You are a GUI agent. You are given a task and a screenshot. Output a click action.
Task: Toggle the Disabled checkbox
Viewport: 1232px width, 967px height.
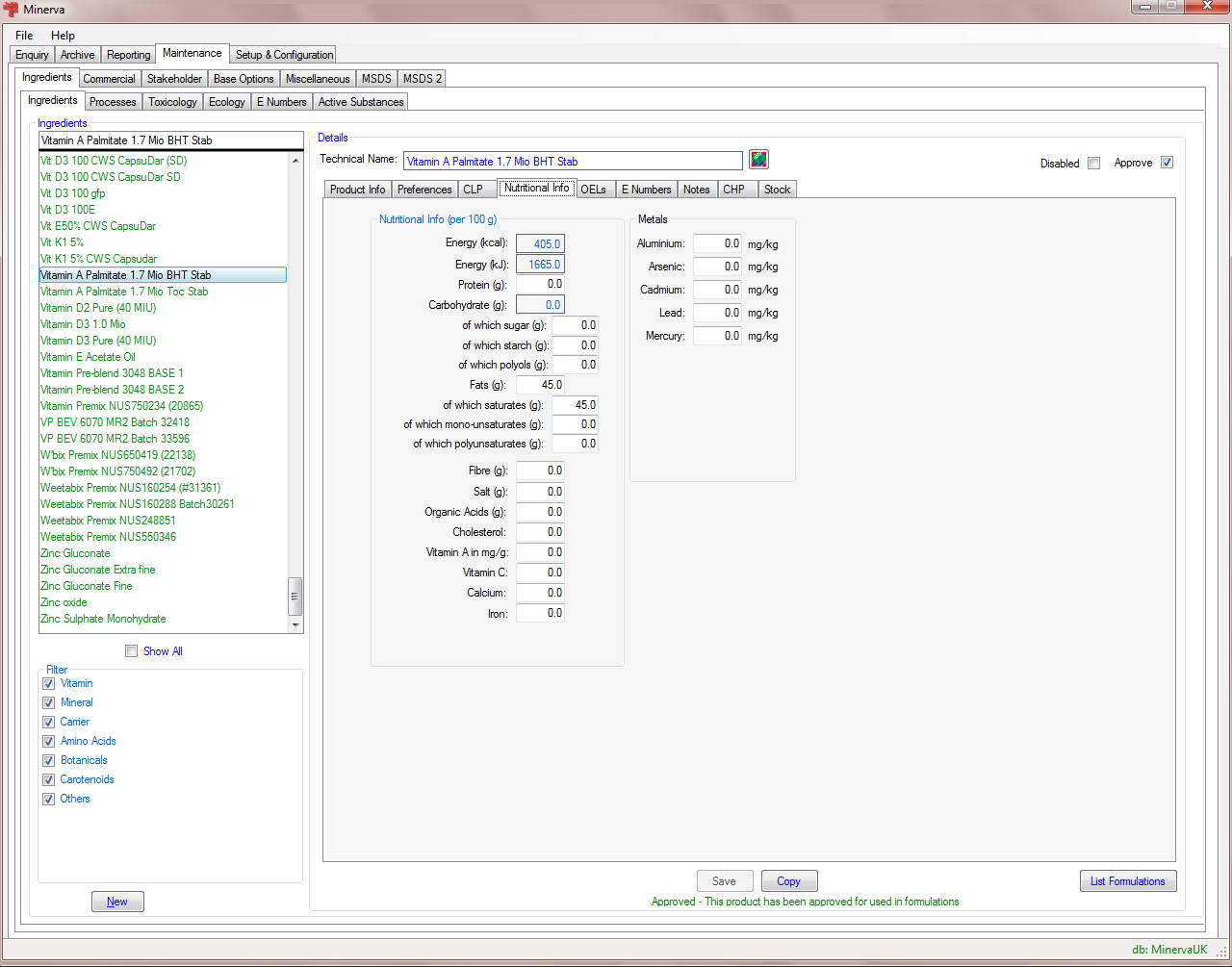pyautogui.click(x=1093, y=163)
